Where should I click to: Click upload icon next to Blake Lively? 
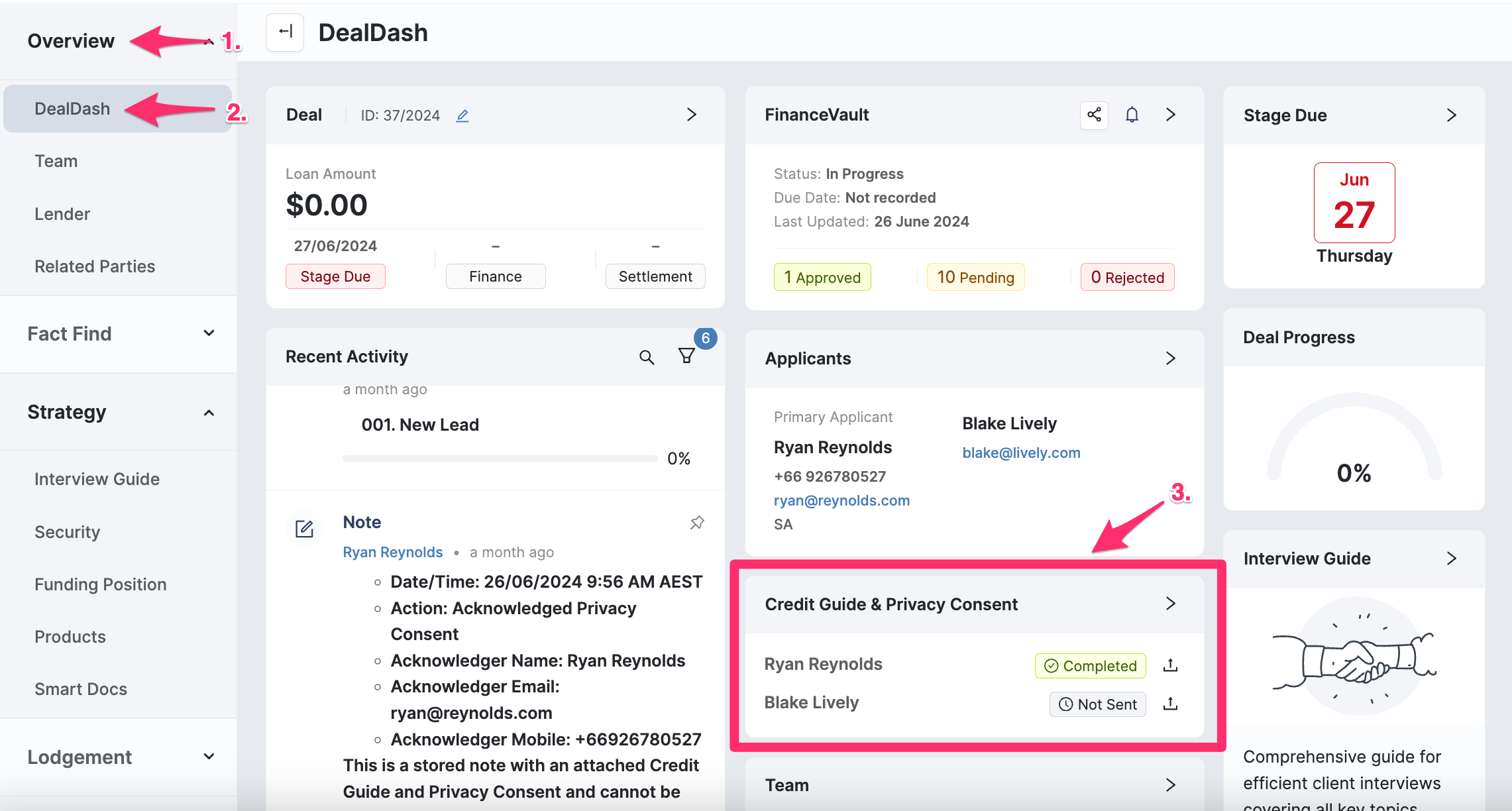point(1170,704)
